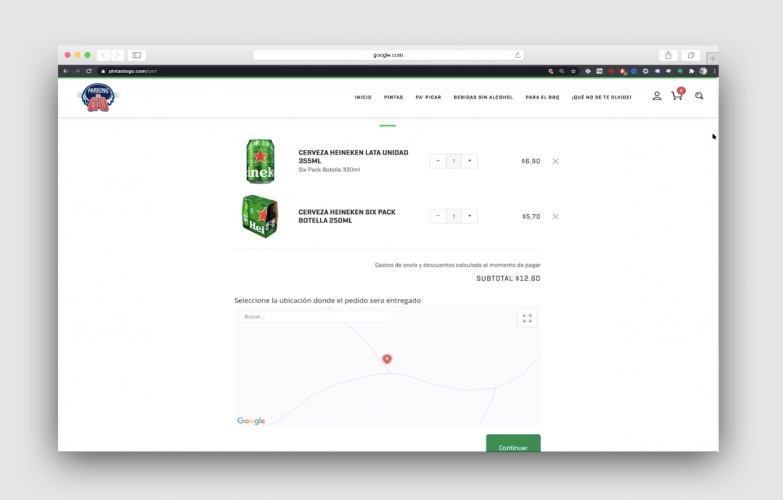Click the Safari show tabs overview icon
Image resolution: width=783 pixels, height=500 pixels.
tap(691, 55)
